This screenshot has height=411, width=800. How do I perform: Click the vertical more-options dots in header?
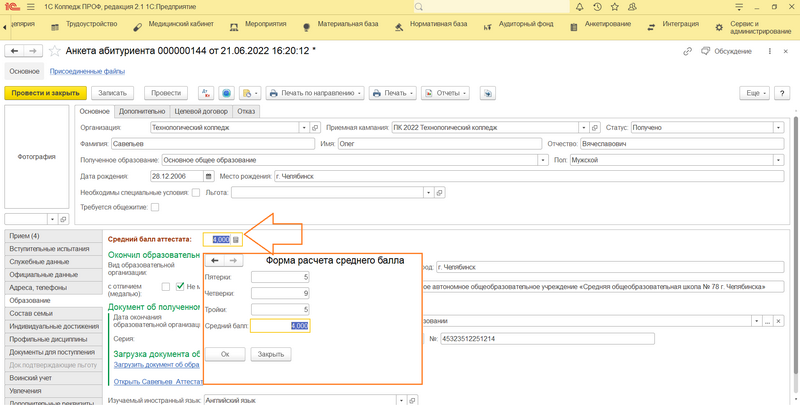point(771,50)
